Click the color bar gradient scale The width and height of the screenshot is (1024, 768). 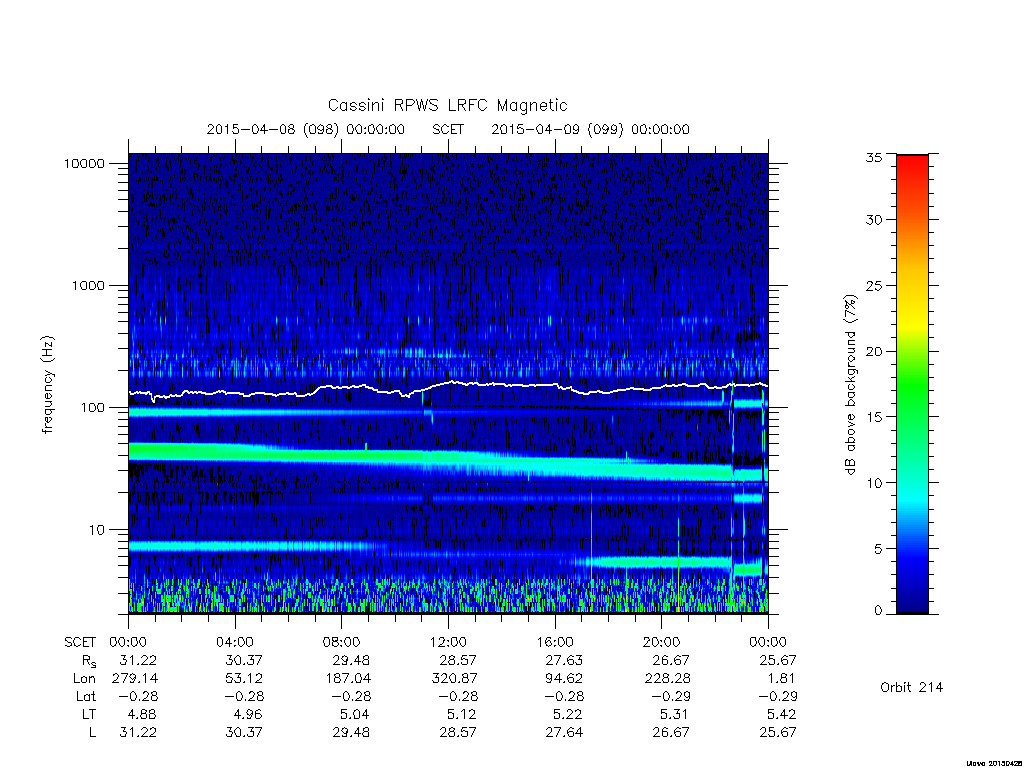coord(912,384)
